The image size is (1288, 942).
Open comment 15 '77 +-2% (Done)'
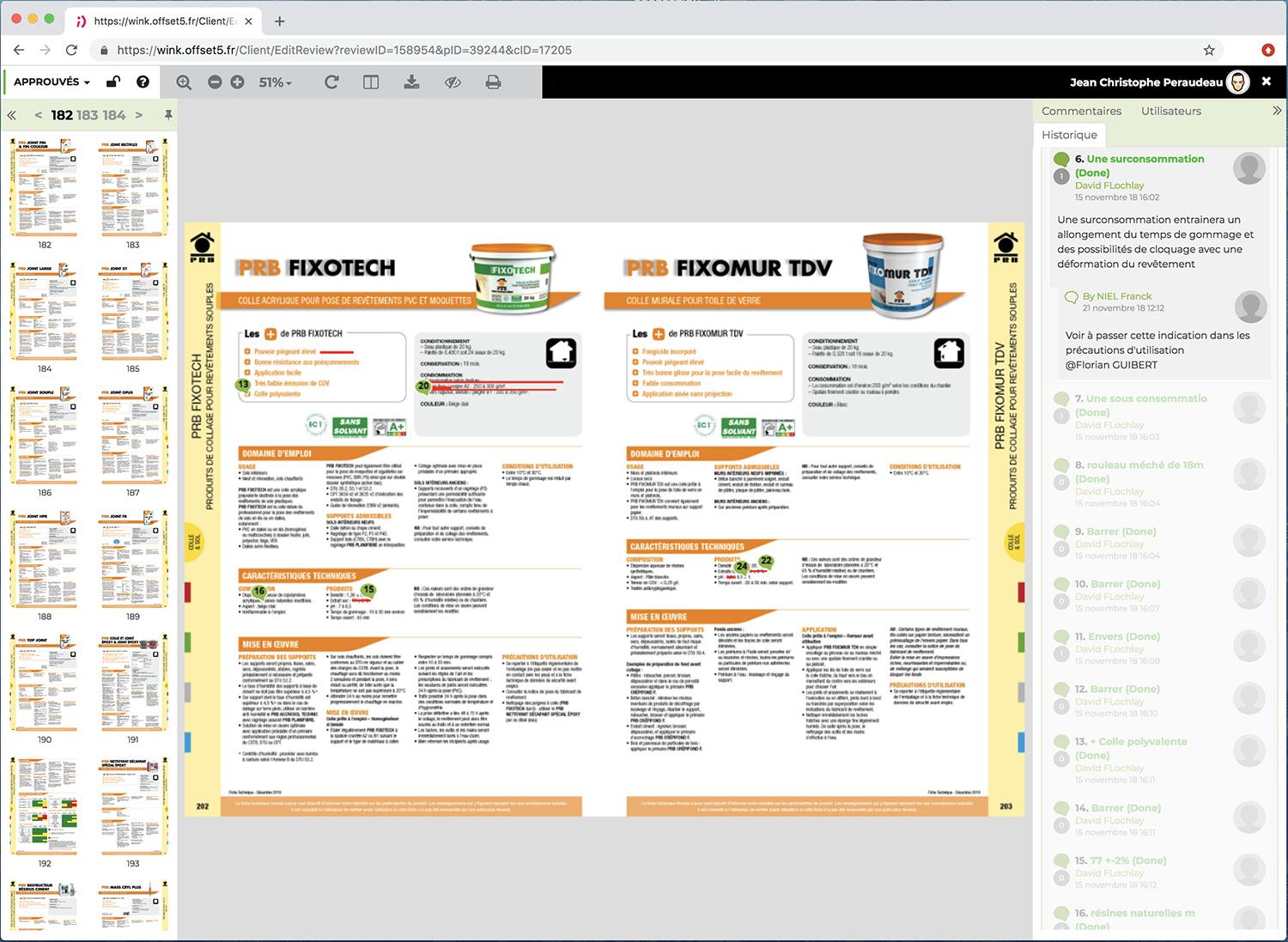pyautogui.click(x=1121, y=860)
